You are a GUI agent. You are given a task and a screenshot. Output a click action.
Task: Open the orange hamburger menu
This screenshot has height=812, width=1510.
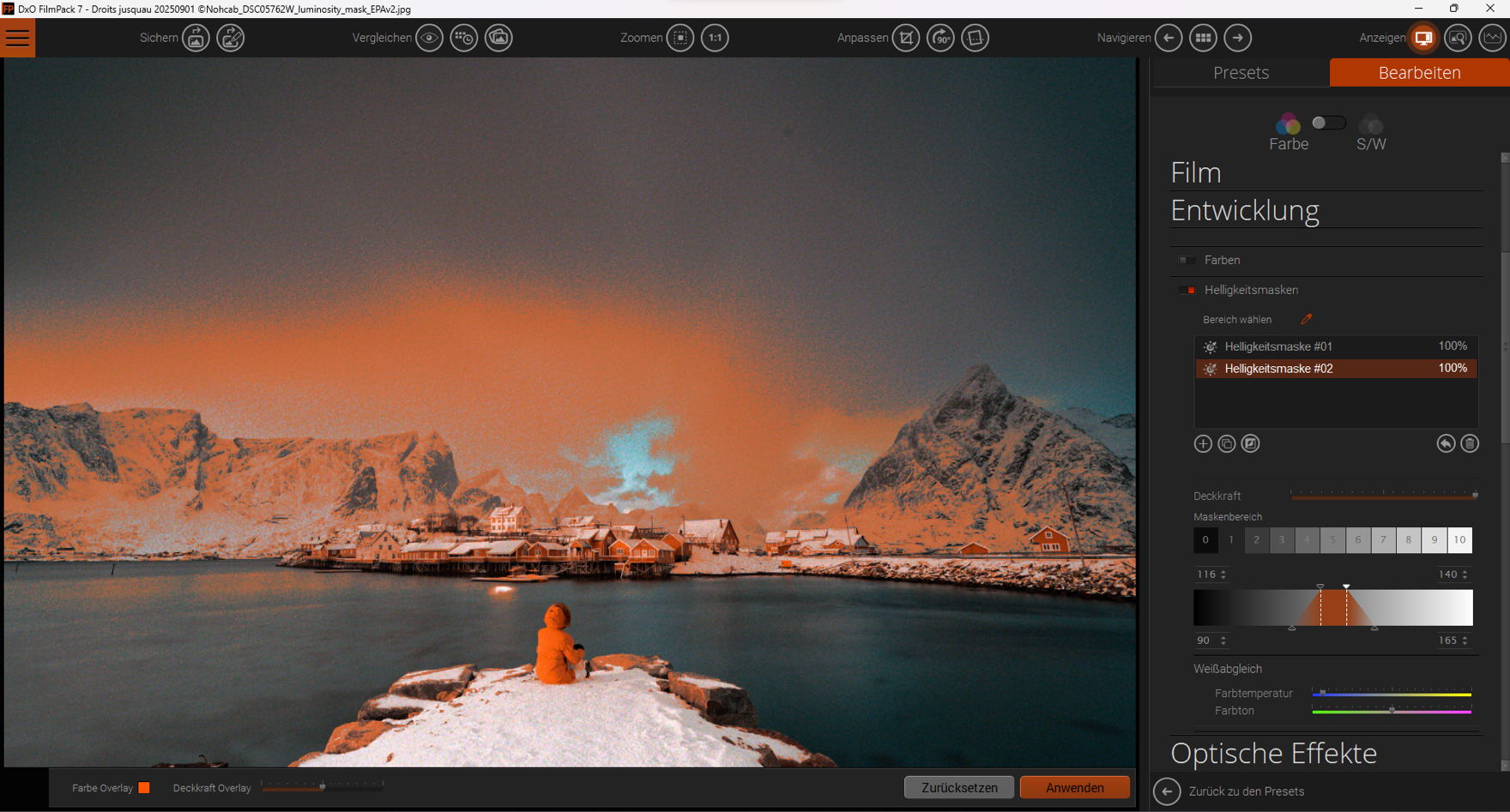(17, 38)
